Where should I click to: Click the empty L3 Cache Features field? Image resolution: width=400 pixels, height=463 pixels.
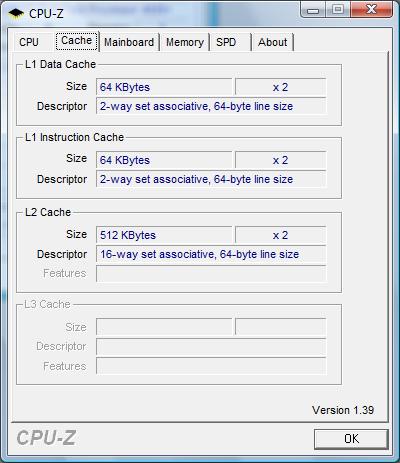(211, 366)
